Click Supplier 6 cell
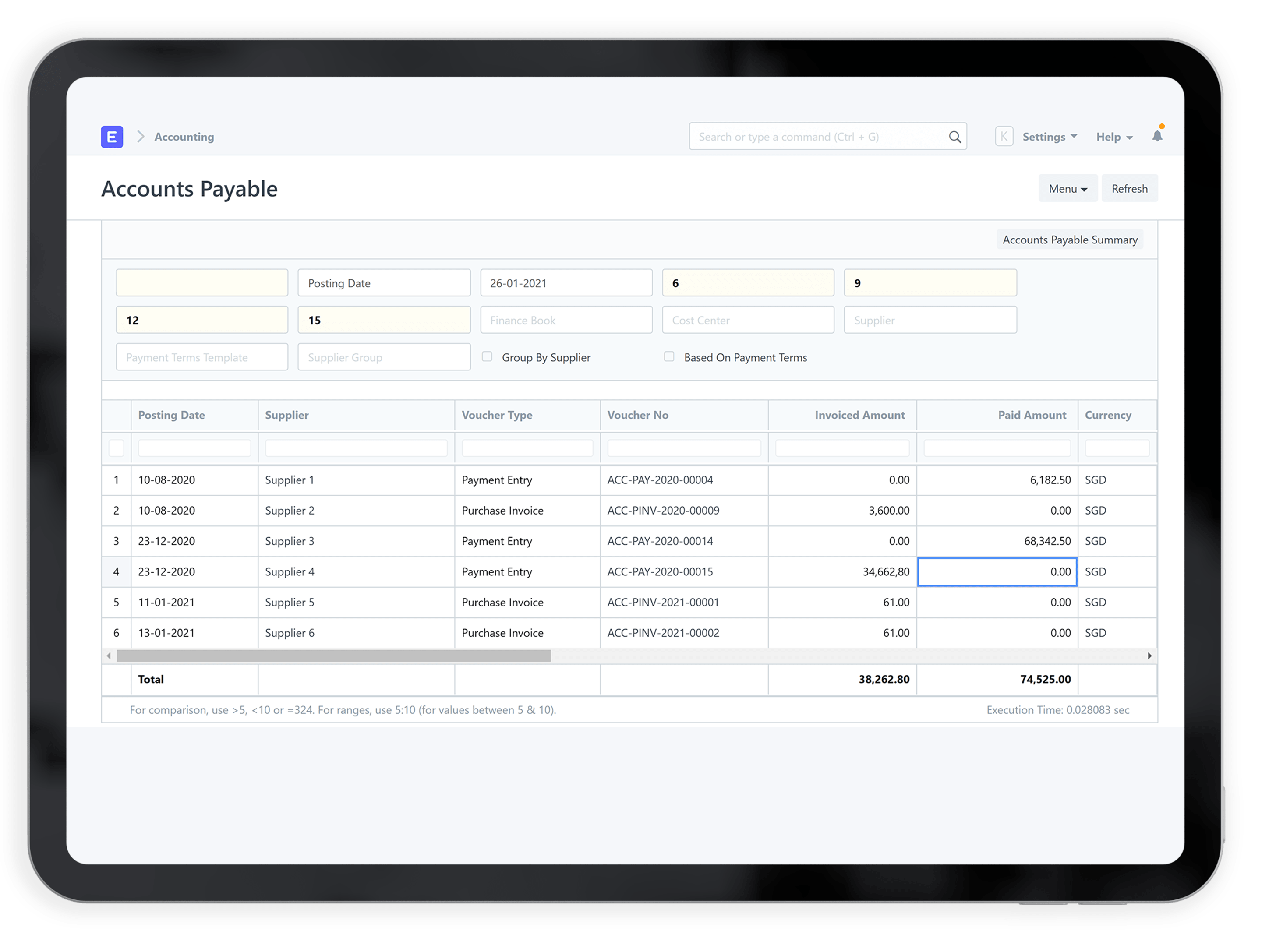1269x952 pixels. point(356,633)
